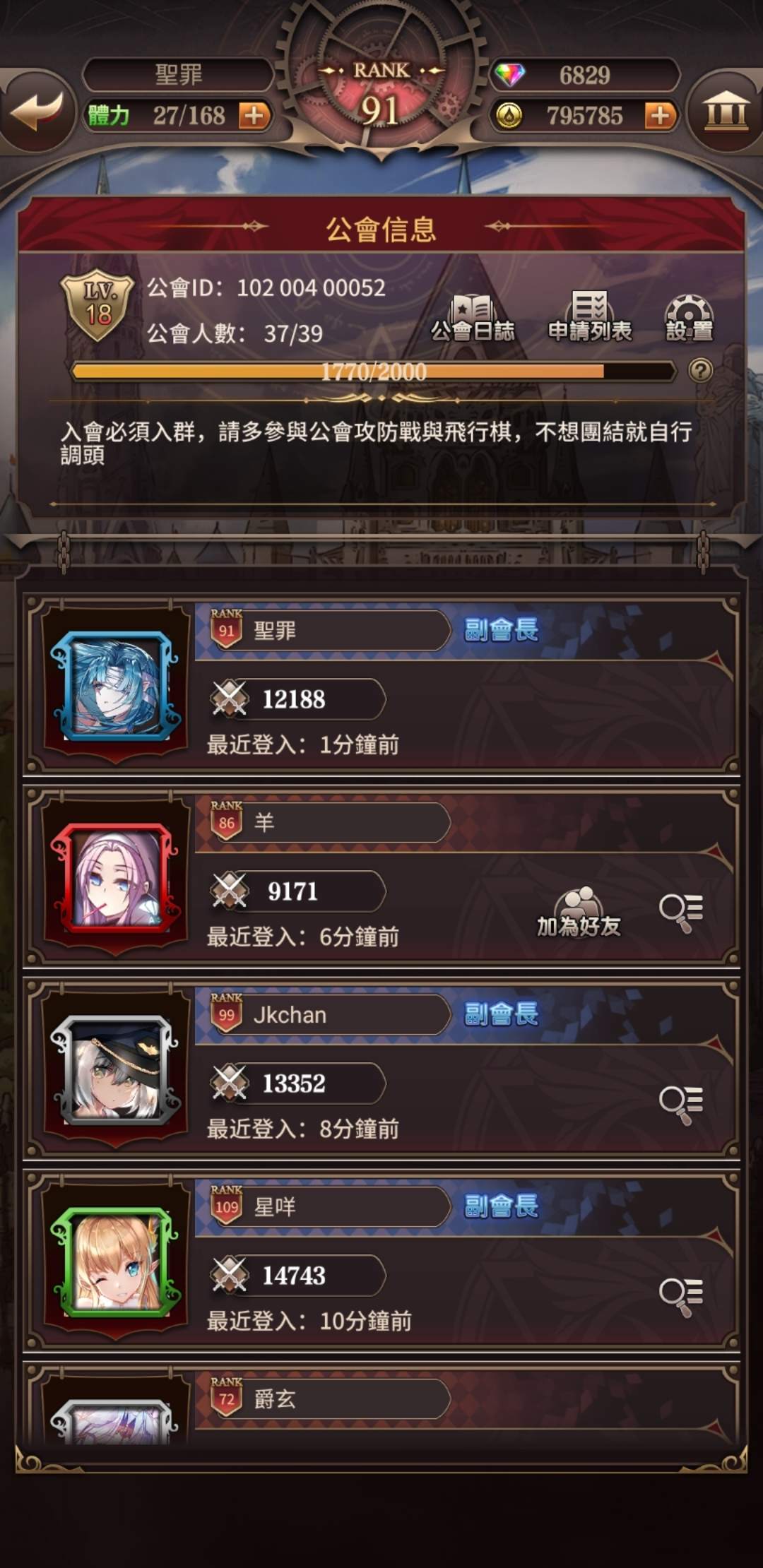763x1568 pixels.
Task: Open the guild hall building icon
Action: (x=726, y=111)
